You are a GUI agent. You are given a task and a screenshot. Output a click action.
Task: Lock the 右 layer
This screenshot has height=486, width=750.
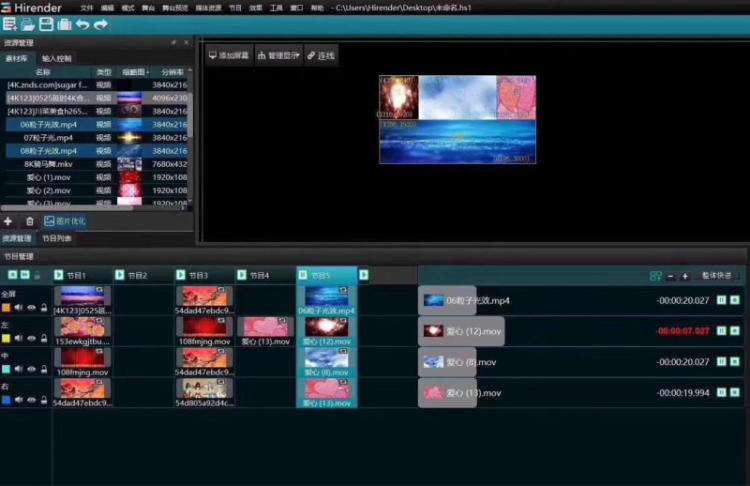click(44, 399)
